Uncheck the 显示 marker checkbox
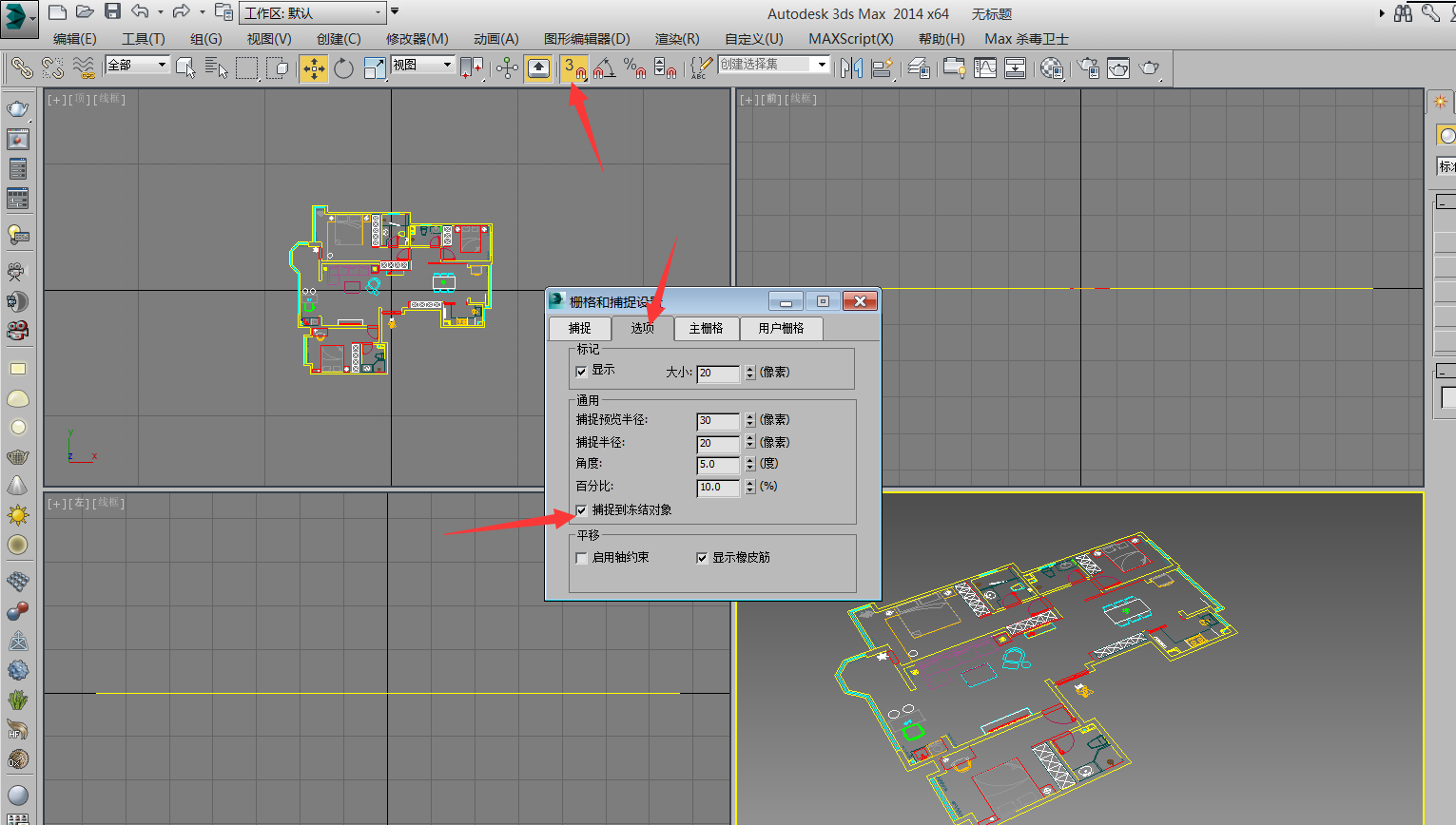 (x=581, y=372)
